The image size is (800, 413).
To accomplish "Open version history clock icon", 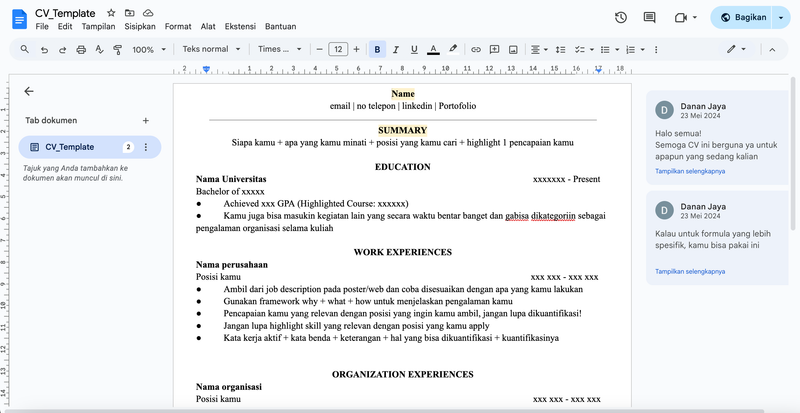I will 620,17.
